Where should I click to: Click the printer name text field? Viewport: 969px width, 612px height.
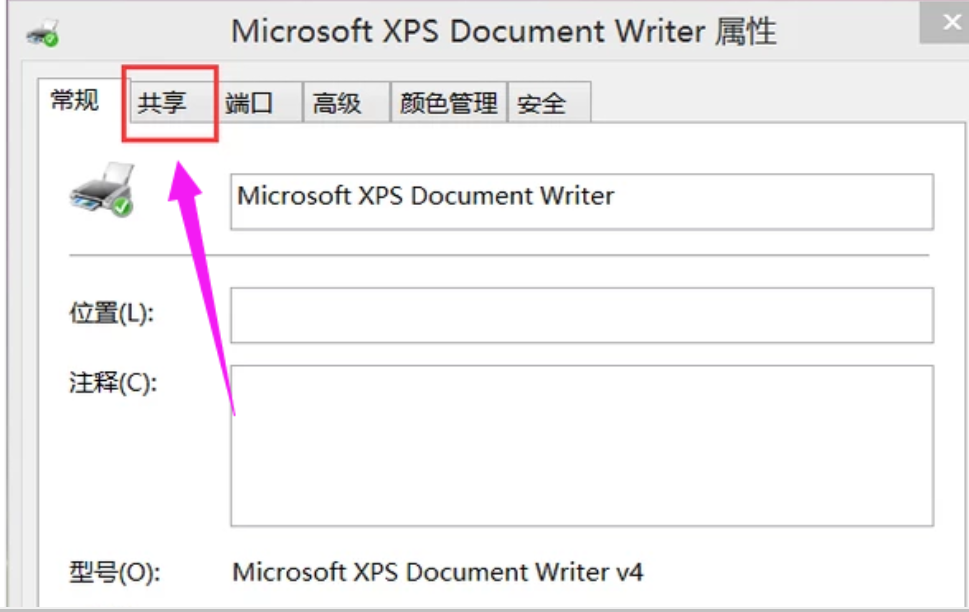581,201
